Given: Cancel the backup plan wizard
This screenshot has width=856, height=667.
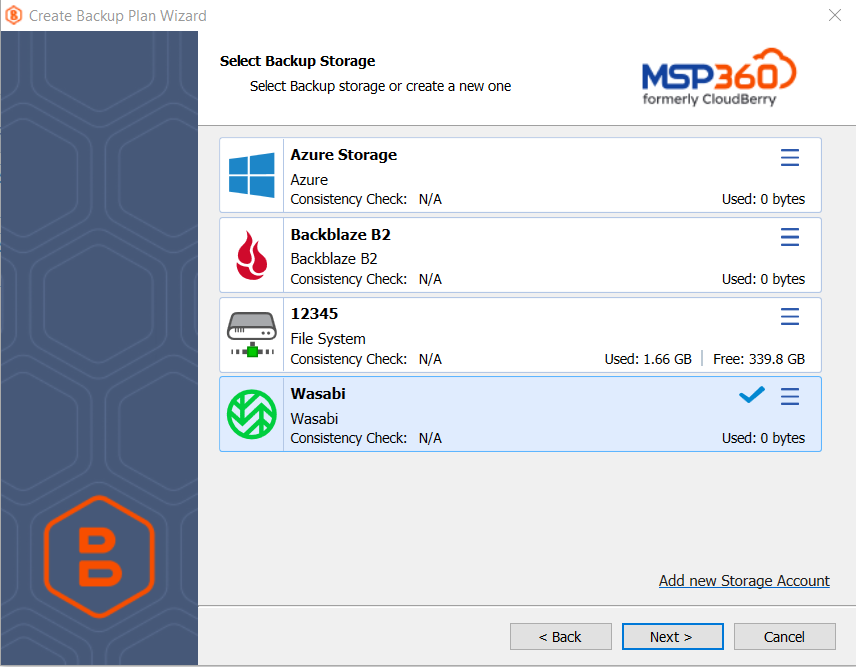Looking at the screenshot, I should 784,636.
